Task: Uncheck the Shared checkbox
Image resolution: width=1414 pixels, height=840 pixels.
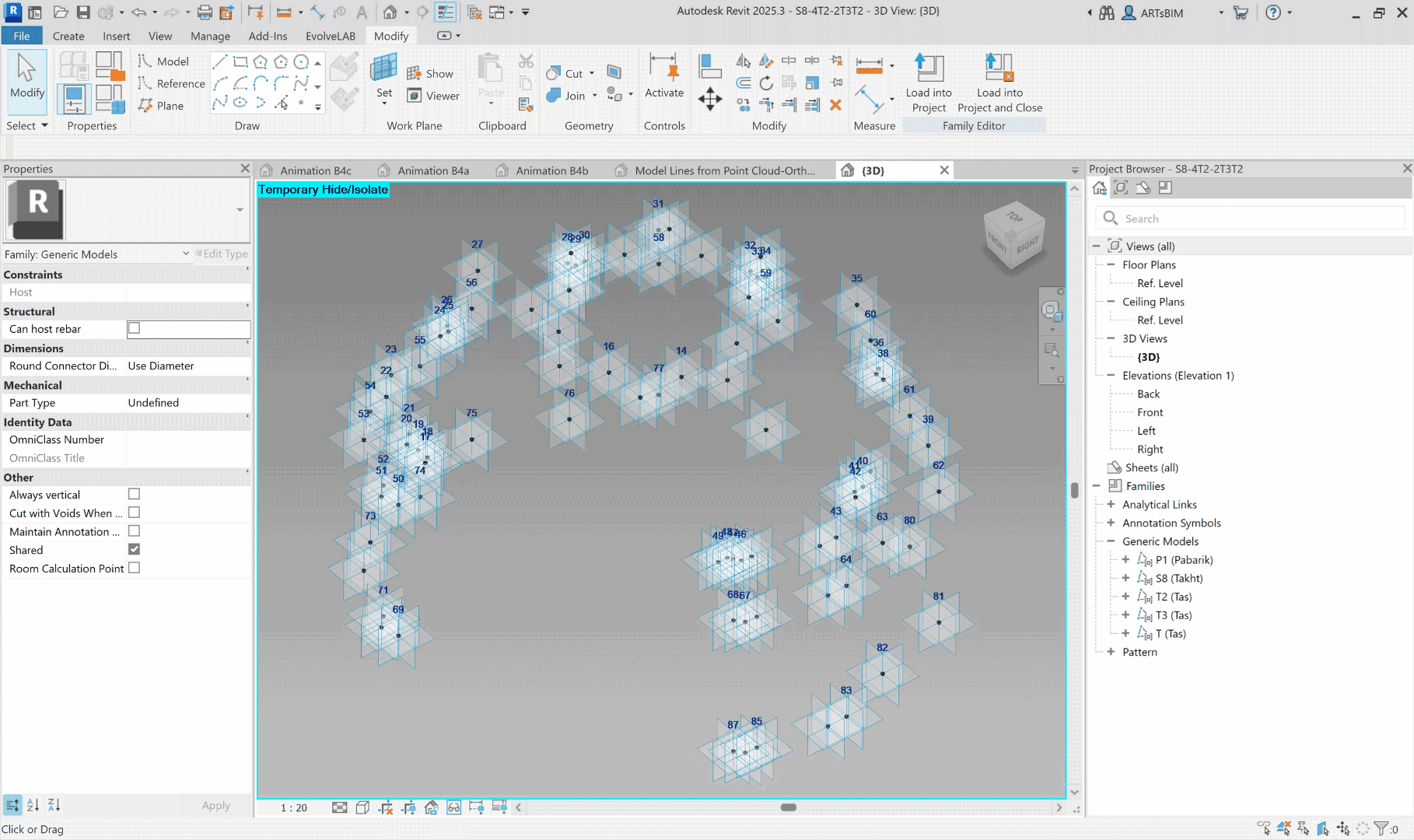Action: click(134, 550)
